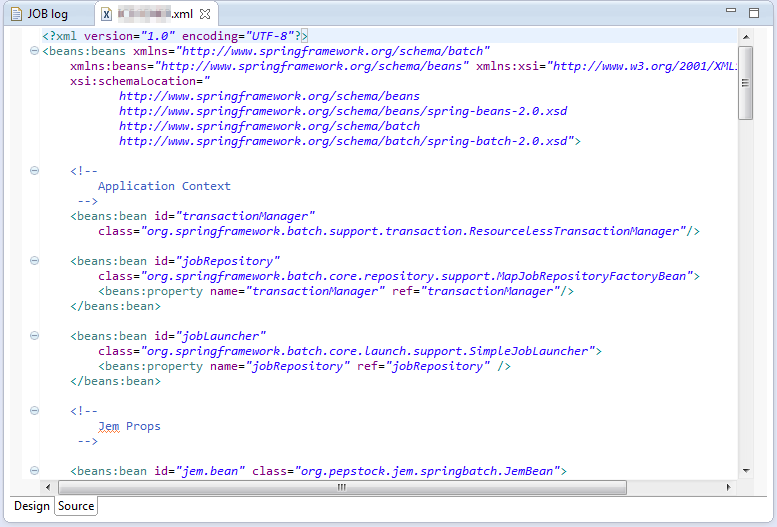
Task: Click the "transactionManager" bean id value
Action: (245, 216)
